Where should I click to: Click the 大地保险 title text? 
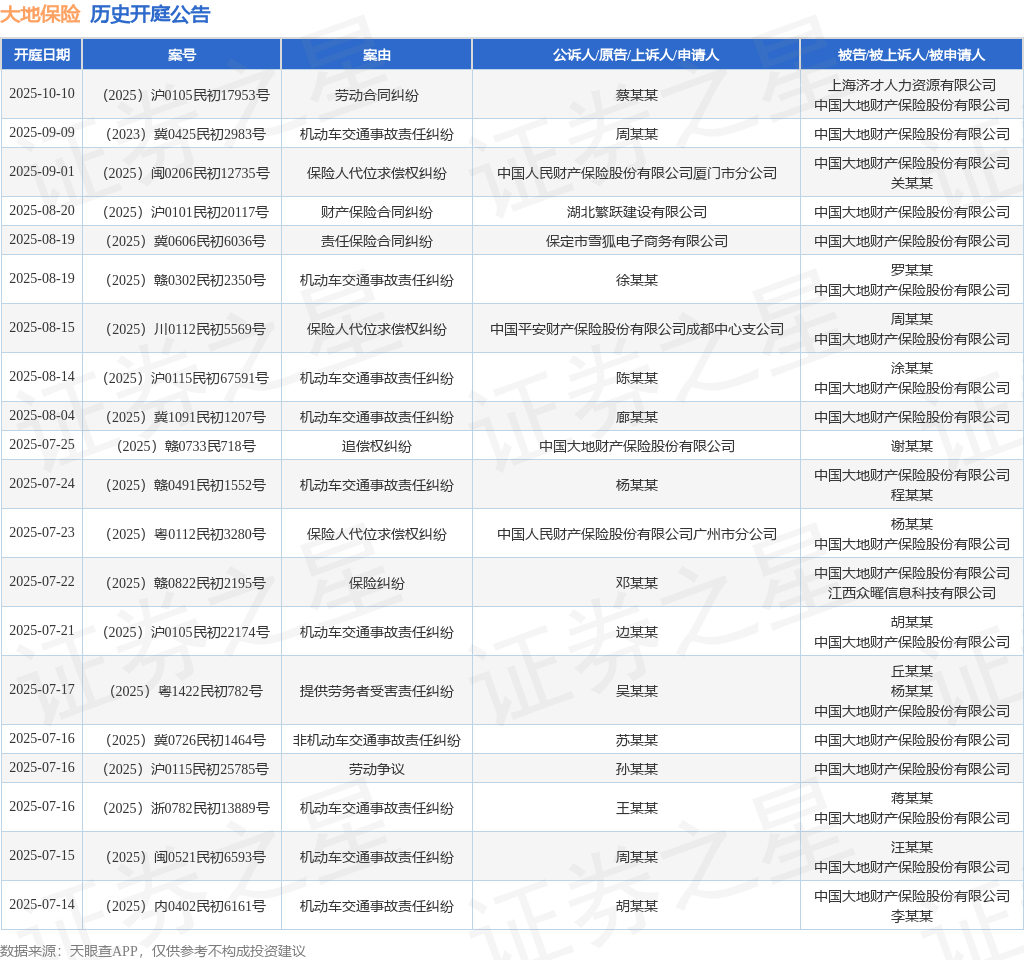40,14
